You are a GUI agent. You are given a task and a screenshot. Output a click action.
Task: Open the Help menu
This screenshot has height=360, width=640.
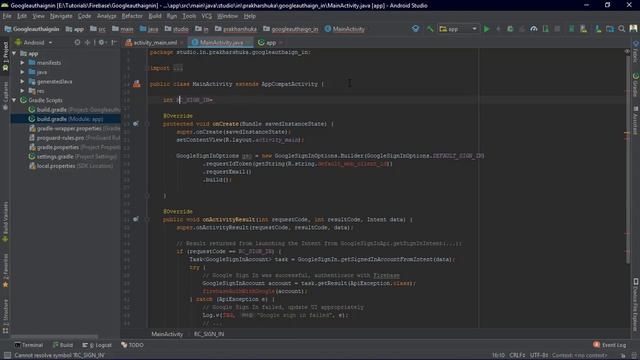[249, 16]
